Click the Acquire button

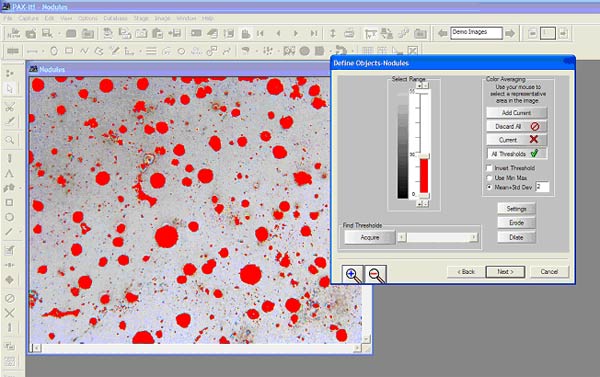point(370,237)
